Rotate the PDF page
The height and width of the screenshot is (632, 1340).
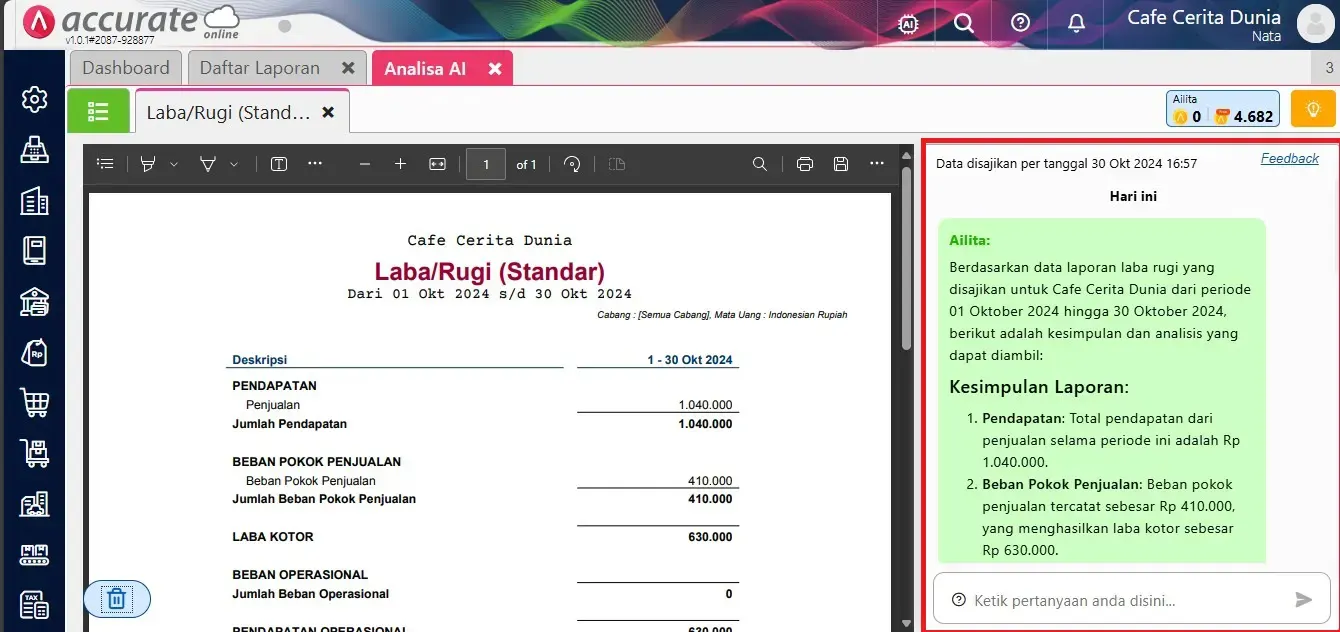point(572,164)
